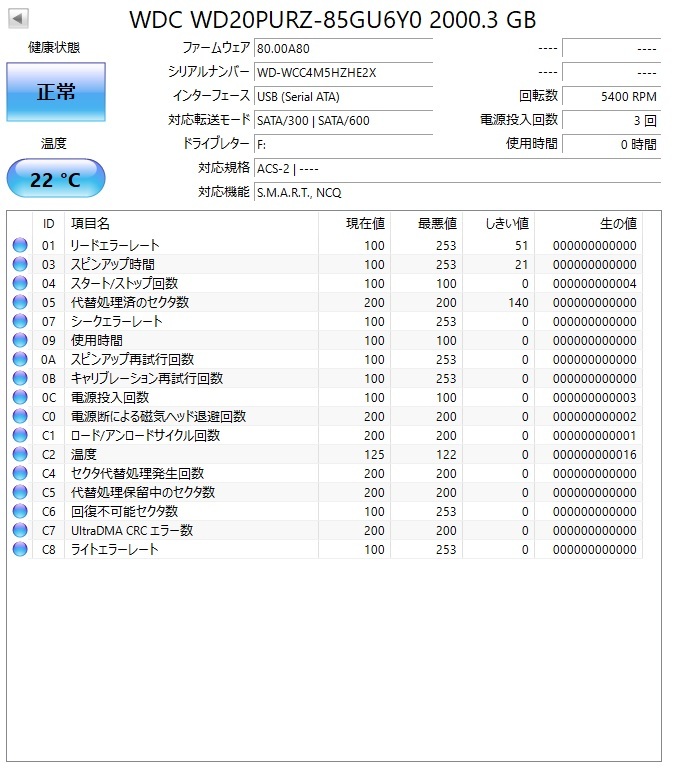Click status circle for UltraDMA CRC エラー数 row

click(x=20, y=530)
